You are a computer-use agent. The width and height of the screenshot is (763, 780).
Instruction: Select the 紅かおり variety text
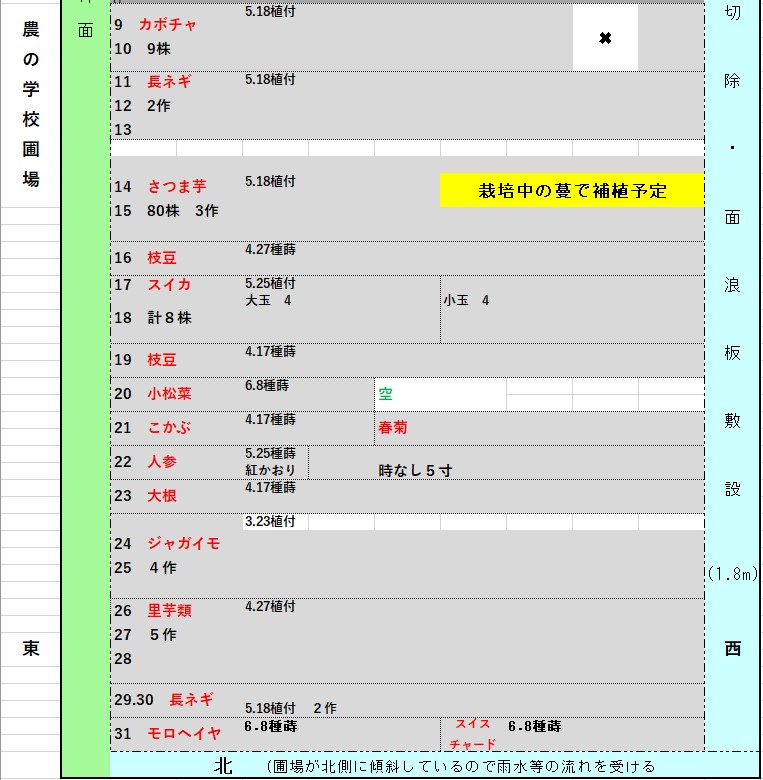[x=270, y=470]
